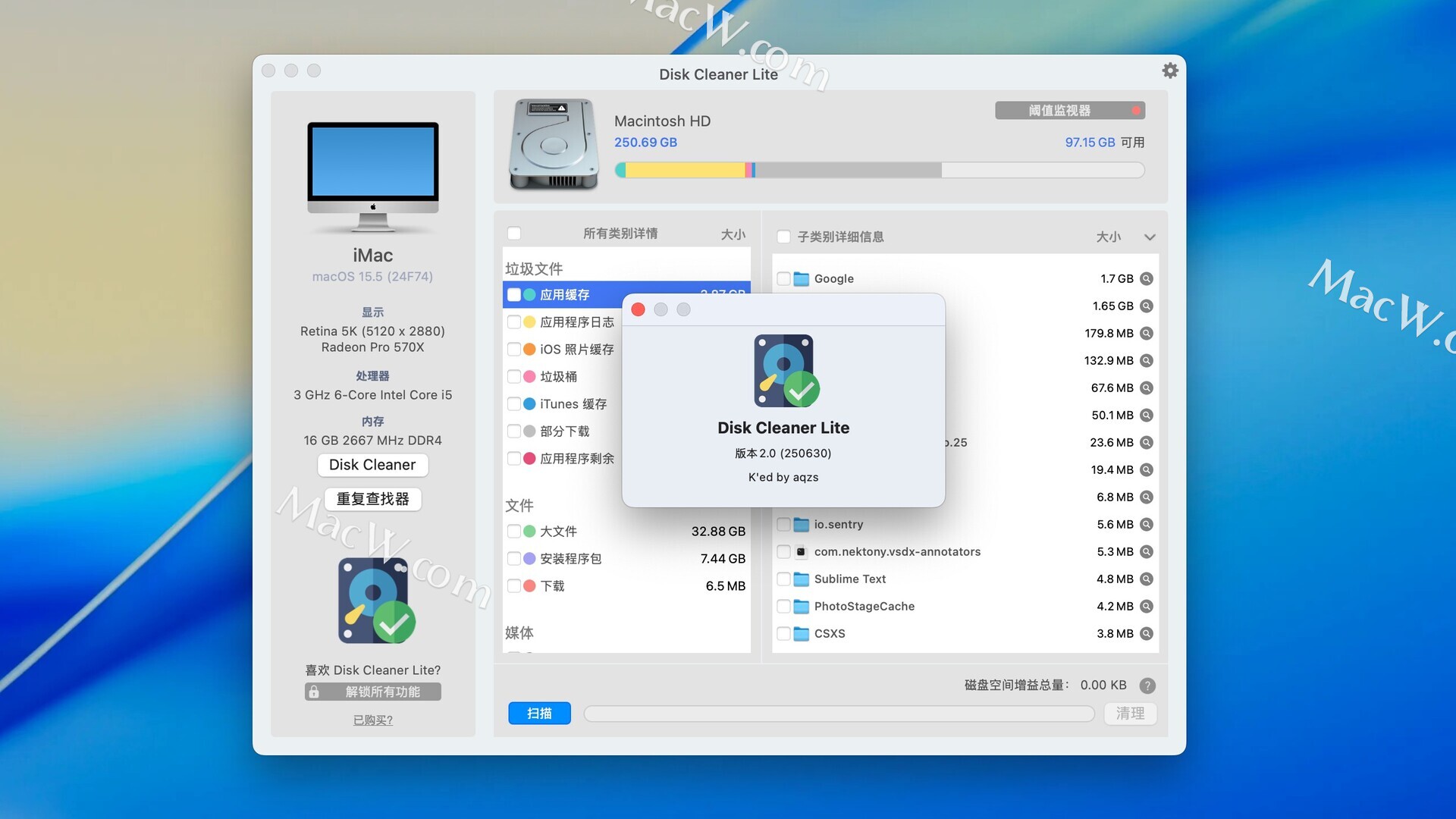This screenshot has width=1456, height=819.
Task: Click the io.sentry folder icon
Action: coord(801,525)
